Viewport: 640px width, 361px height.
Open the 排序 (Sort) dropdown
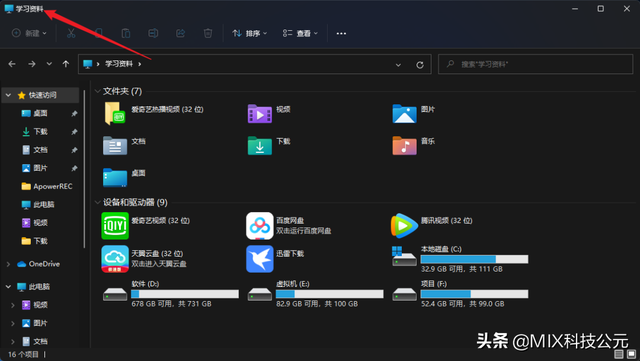point(249,33)
